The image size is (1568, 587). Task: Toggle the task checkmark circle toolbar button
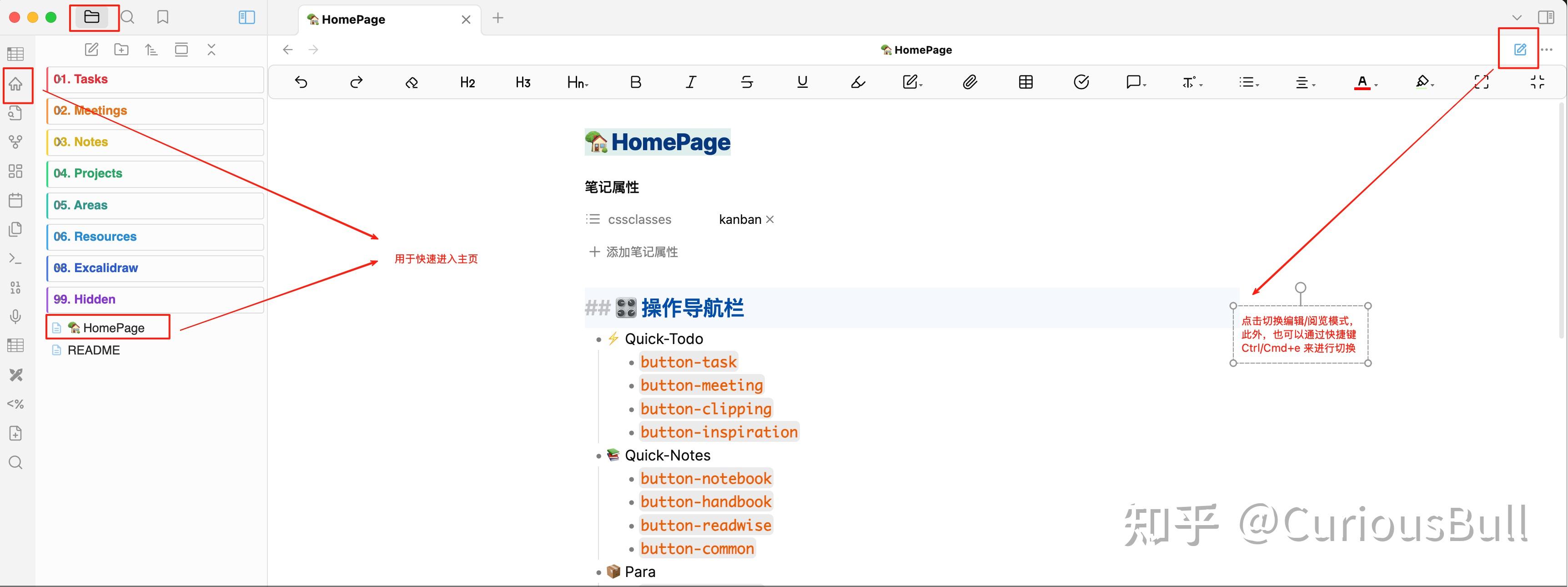click(1081, 82)
